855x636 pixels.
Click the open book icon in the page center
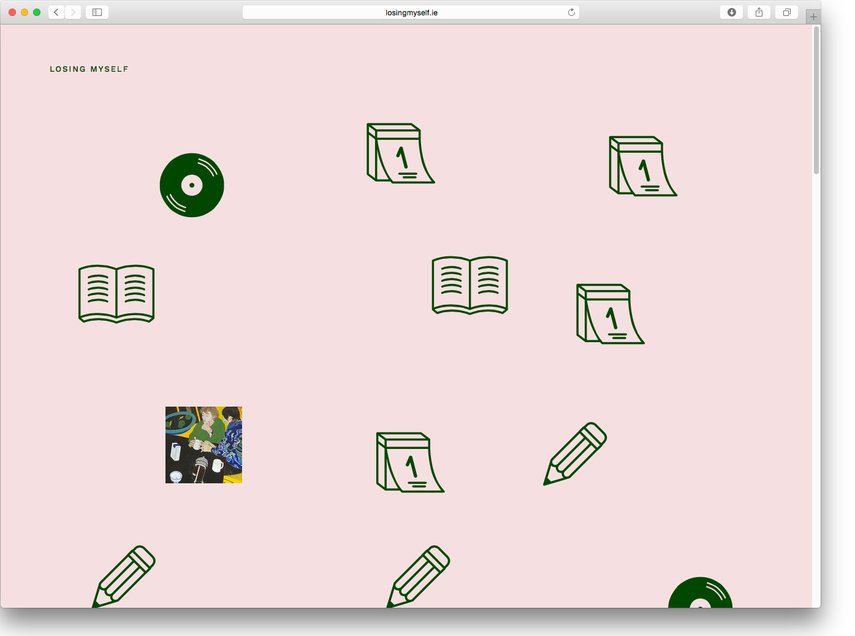click(x=469, y=286)
